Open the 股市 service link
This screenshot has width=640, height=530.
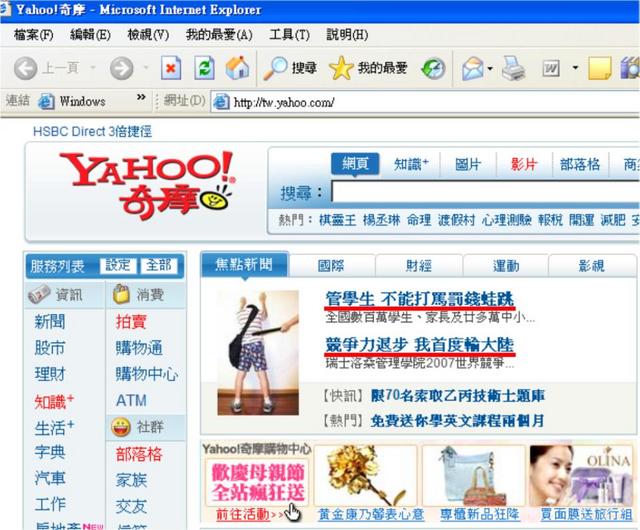click(x=50, y=348)
